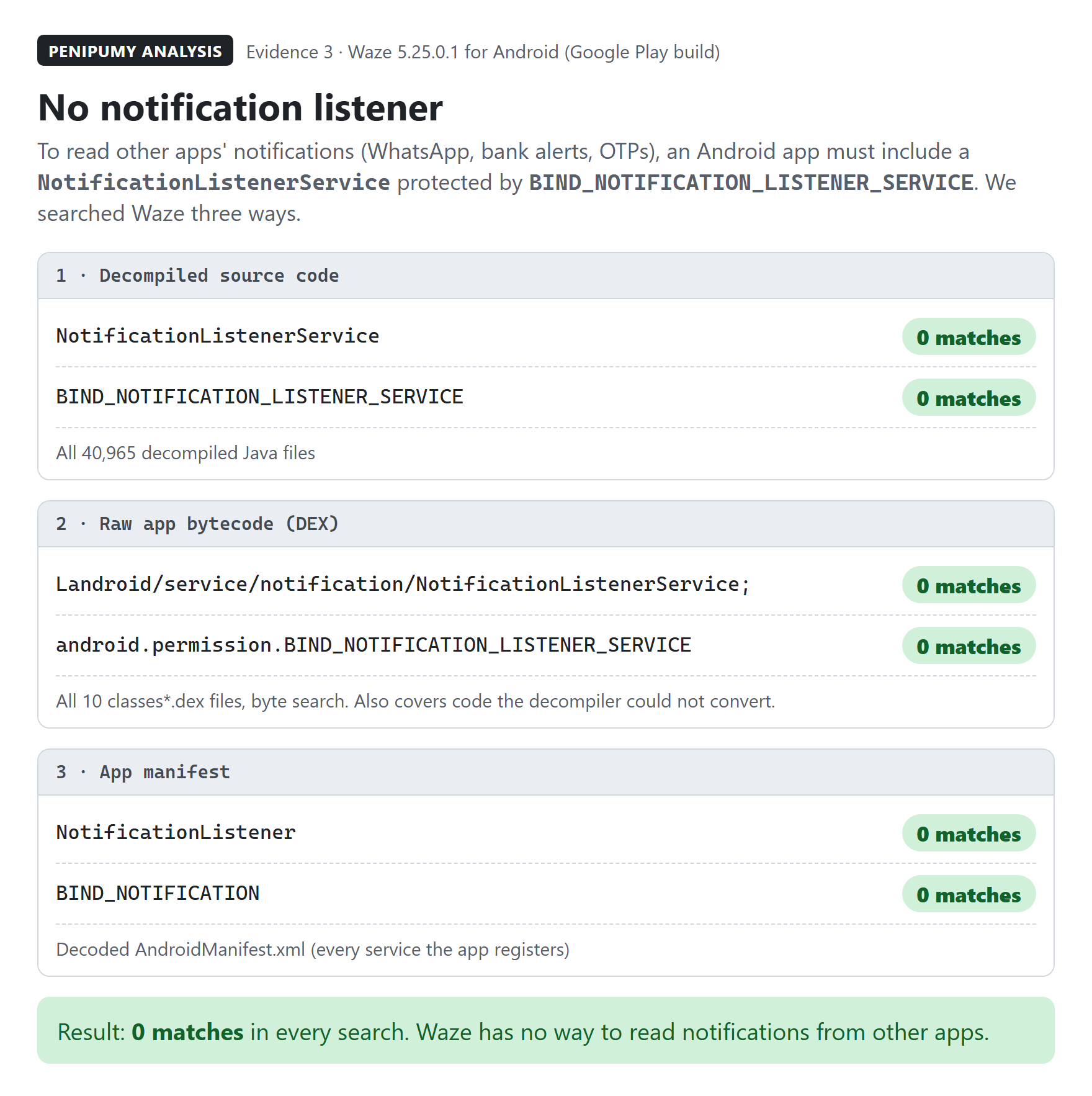Click bold BIND_NOTIFICATION_LISTENER_SERVICE term in intro paragraph
Image resolution: width=1092 pixels, height=1096 pixels.
[751, 182]
